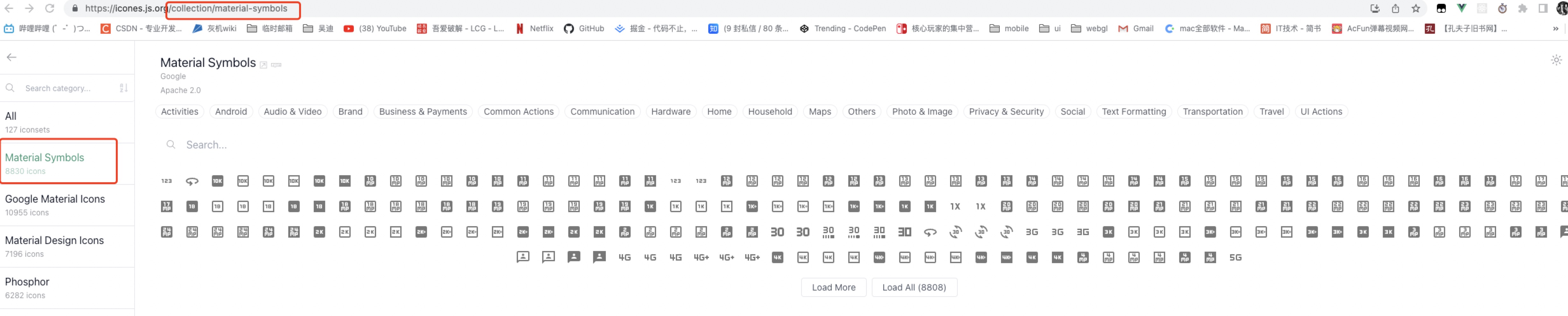
Task: Toggle the Communication category filter
Action: [602, 111]
